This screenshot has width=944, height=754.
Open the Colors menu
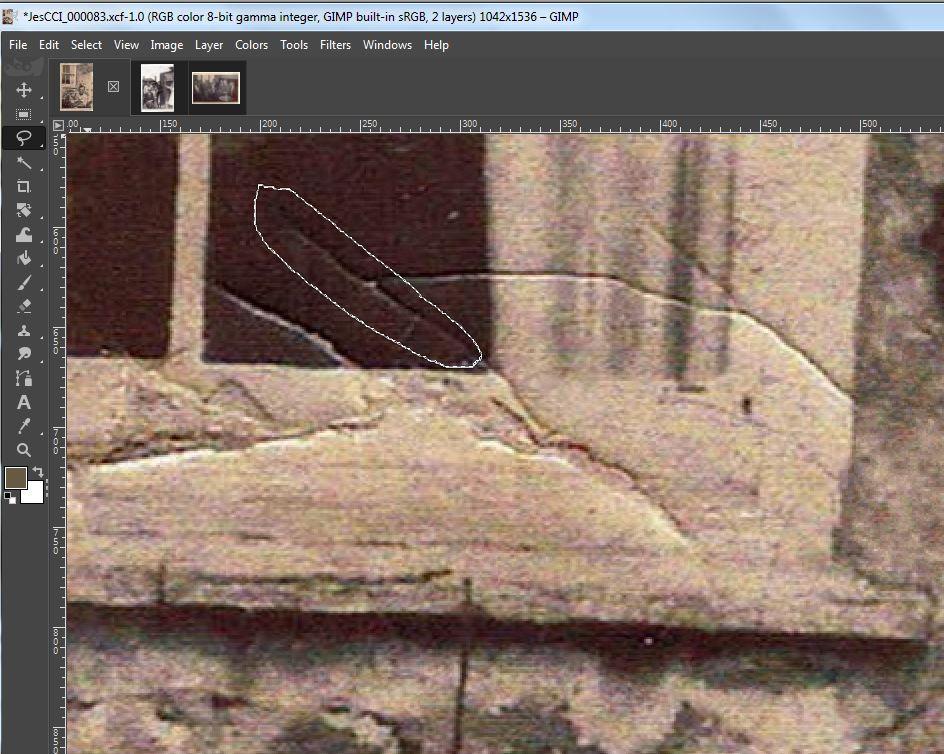coord(252,45)
